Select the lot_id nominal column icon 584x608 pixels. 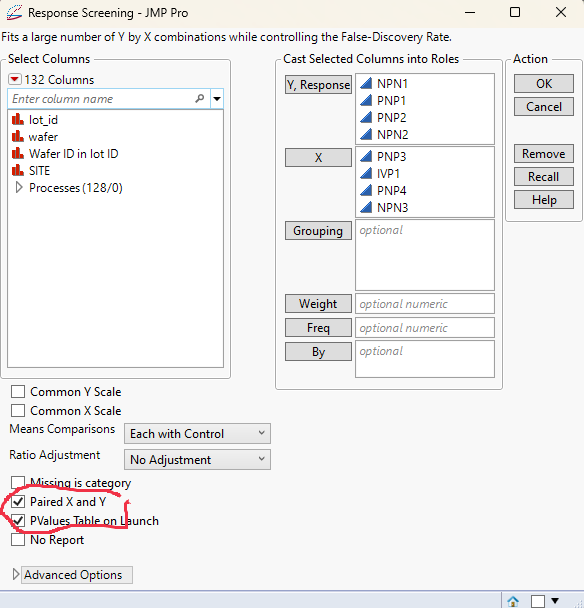(18, 119)
